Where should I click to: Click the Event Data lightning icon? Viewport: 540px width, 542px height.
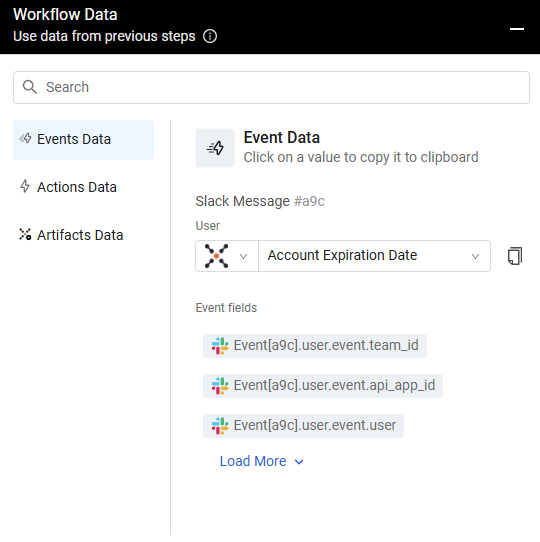(x=215, y=148)
